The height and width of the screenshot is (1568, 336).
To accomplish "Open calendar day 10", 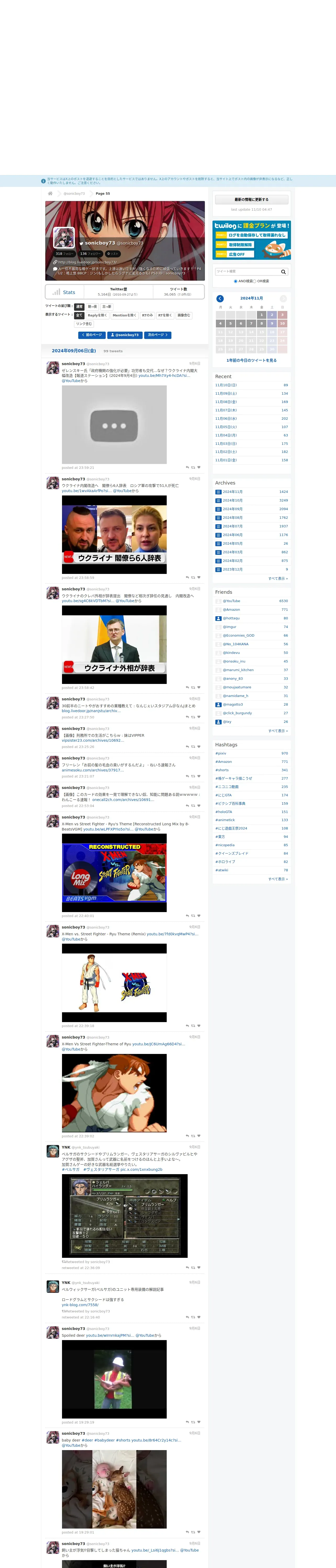I will 282,323.
